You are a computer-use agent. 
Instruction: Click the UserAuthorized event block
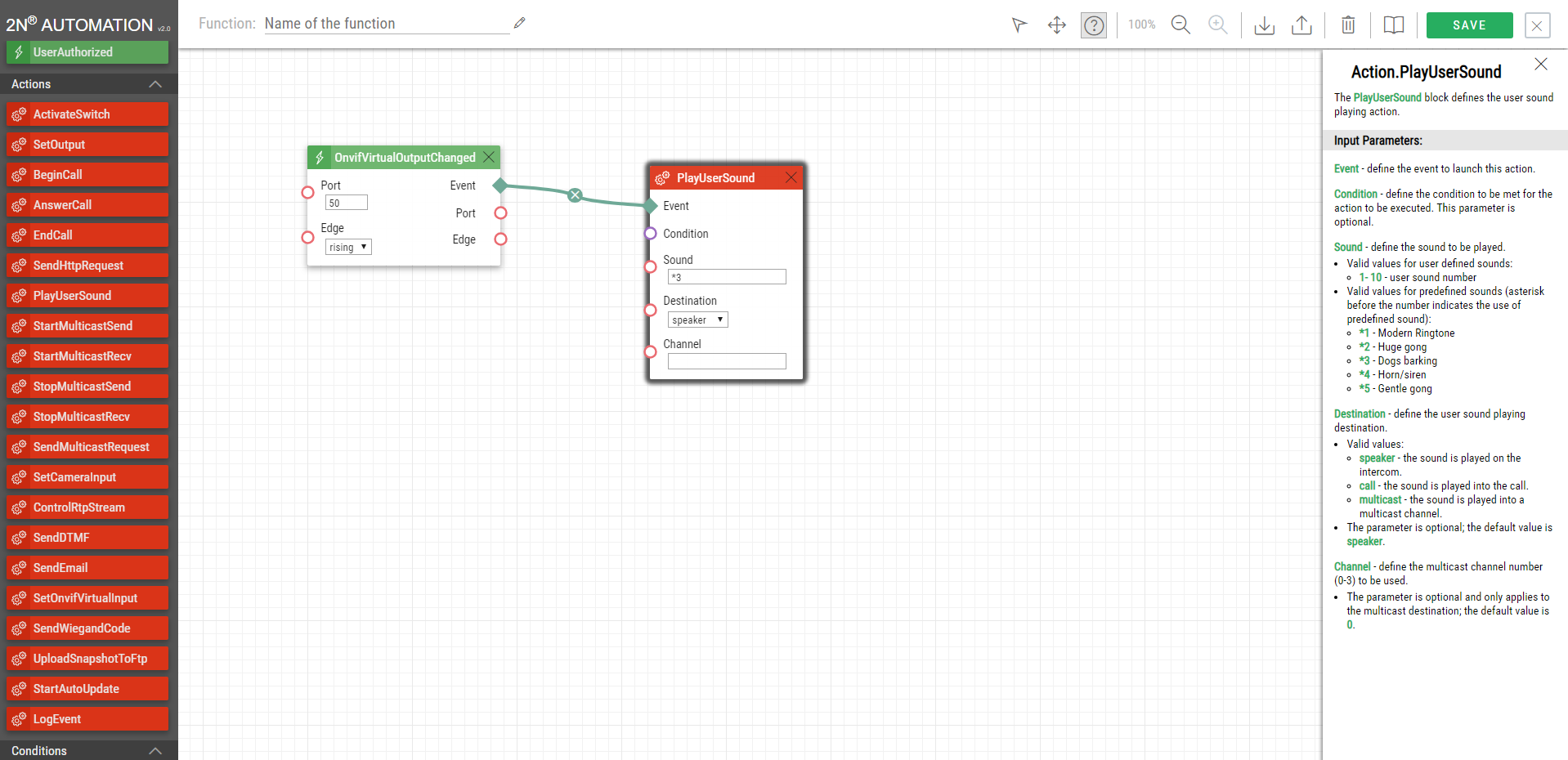pos(87,52)
